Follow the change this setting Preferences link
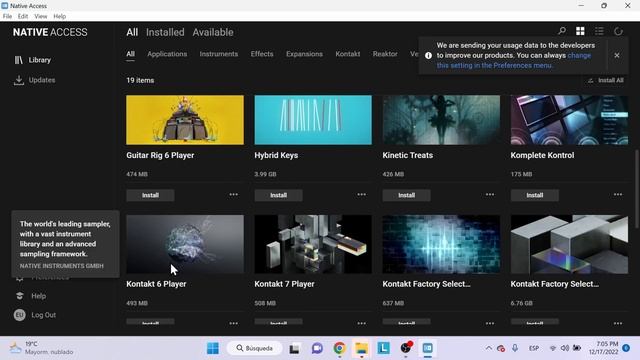The height and width of the screenshot is (360, 640). (514, 60)
